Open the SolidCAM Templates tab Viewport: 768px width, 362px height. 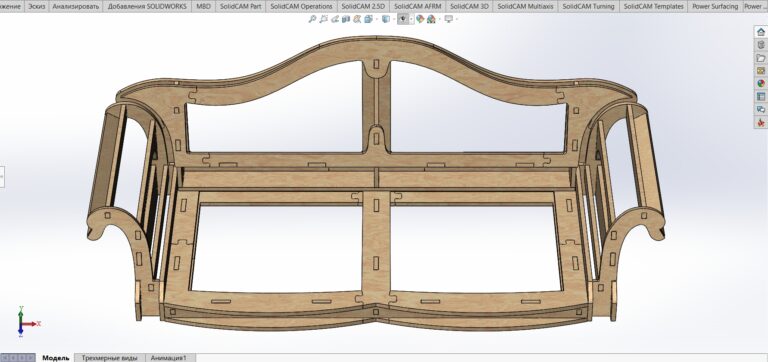653,6
